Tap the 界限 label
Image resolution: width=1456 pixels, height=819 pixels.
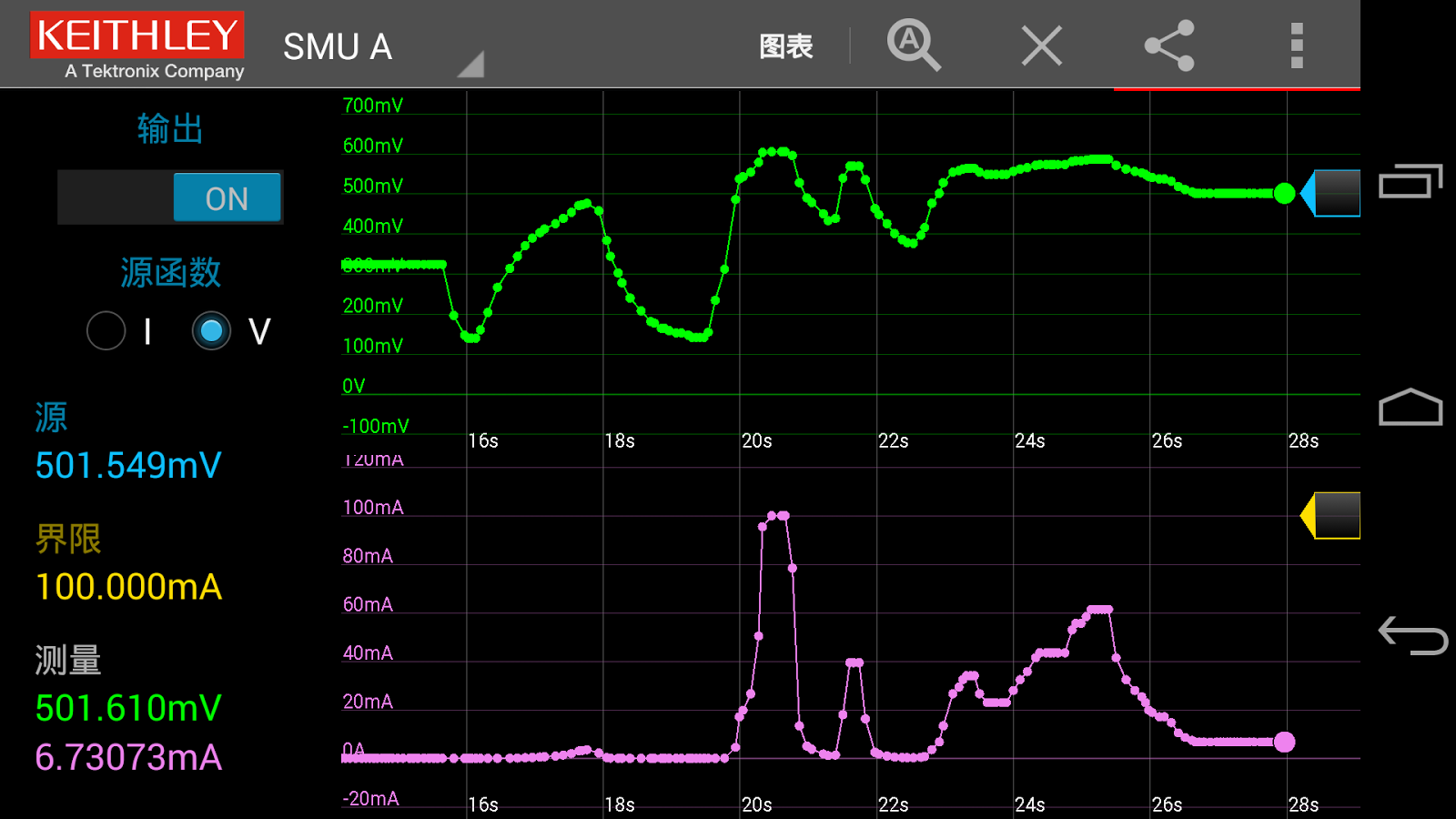pyautogui.click(x=68, y=539)
